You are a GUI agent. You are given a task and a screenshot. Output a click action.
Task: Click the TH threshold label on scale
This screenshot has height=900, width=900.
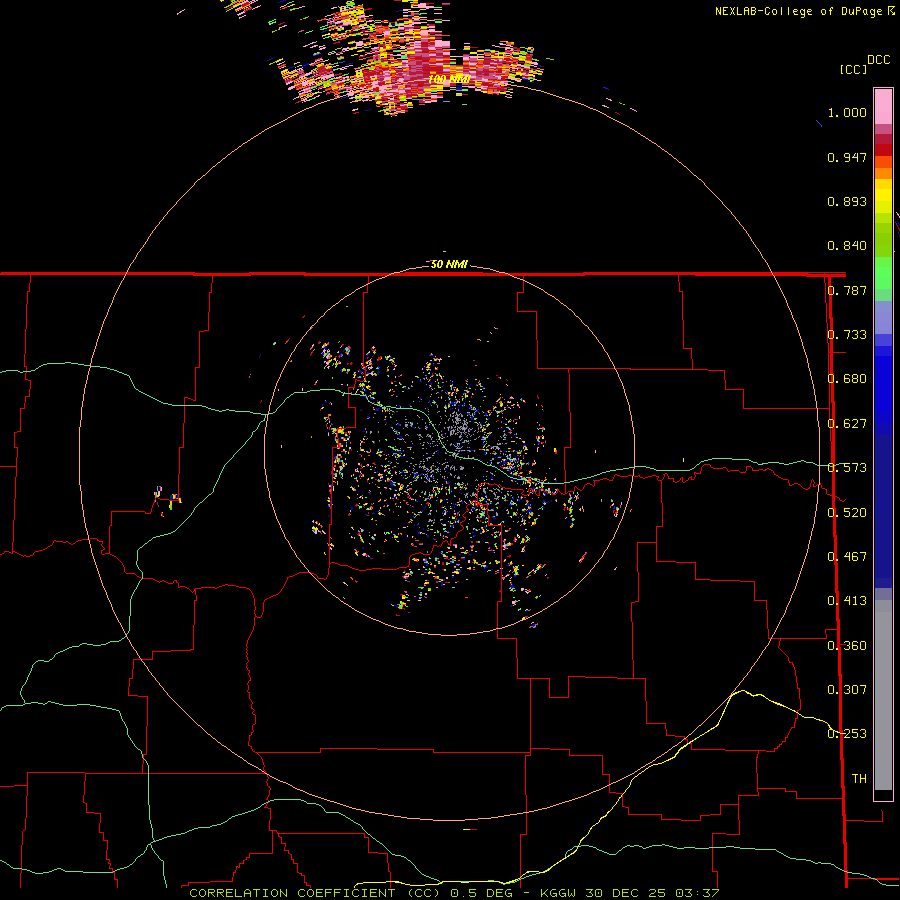click(859, 779)
